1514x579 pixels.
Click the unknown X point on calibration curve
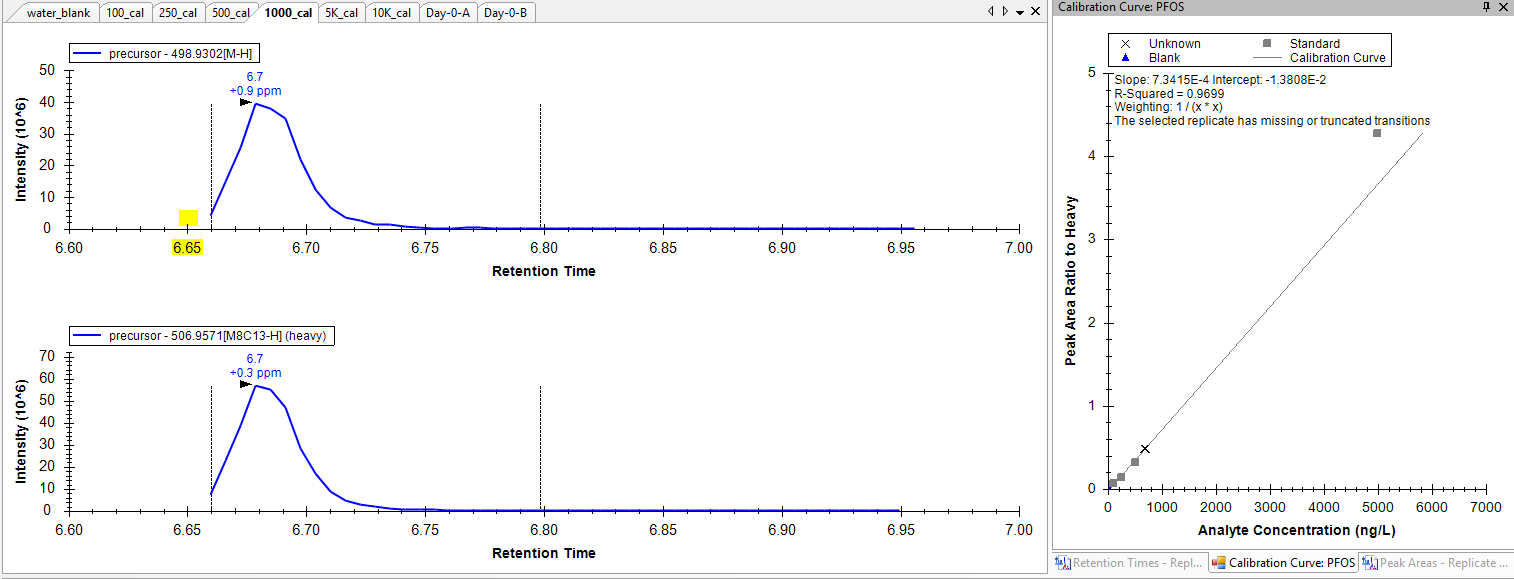click(x=1144, y=449)
